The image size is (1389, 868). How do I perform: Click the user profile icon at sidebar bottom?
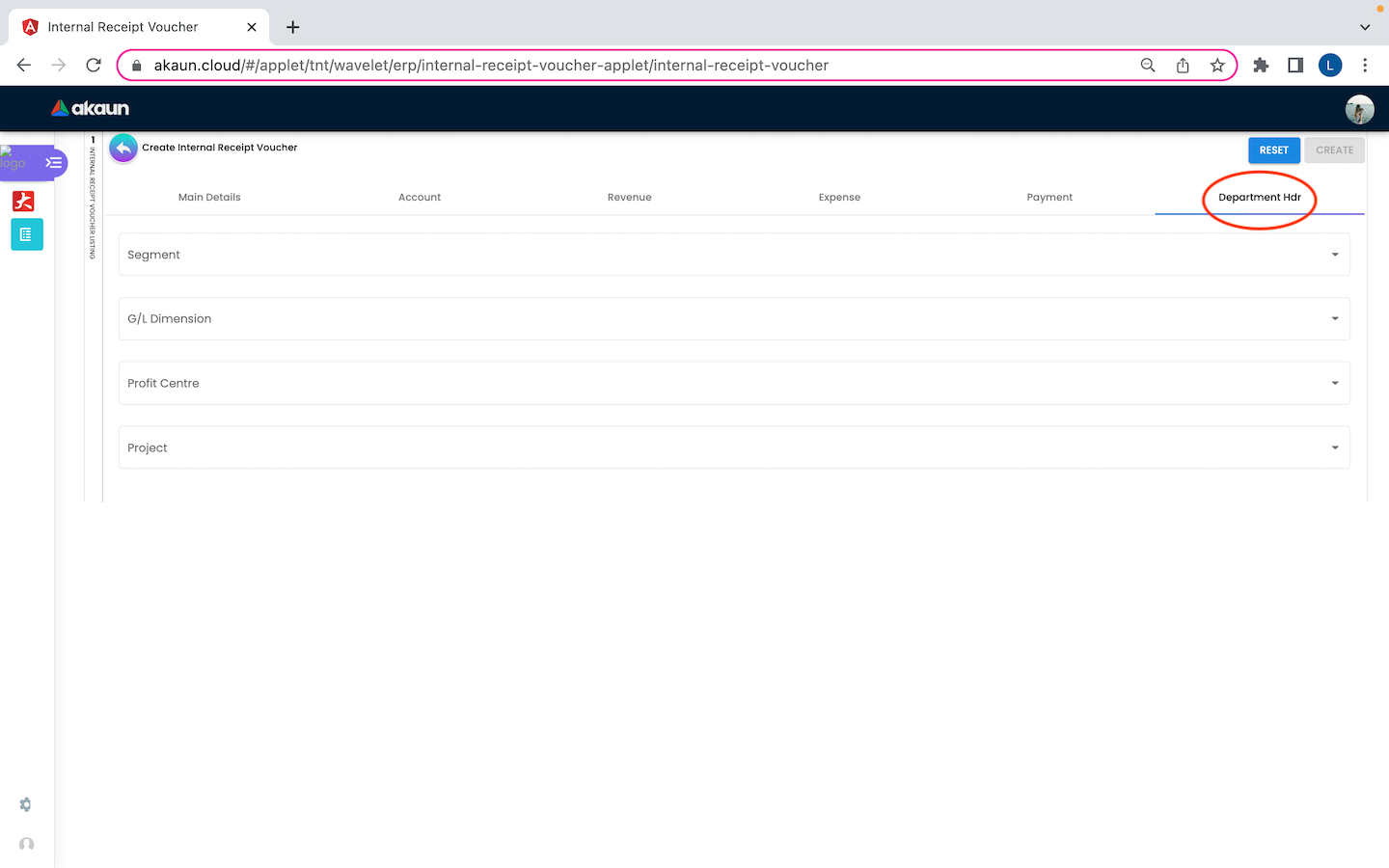26,844
